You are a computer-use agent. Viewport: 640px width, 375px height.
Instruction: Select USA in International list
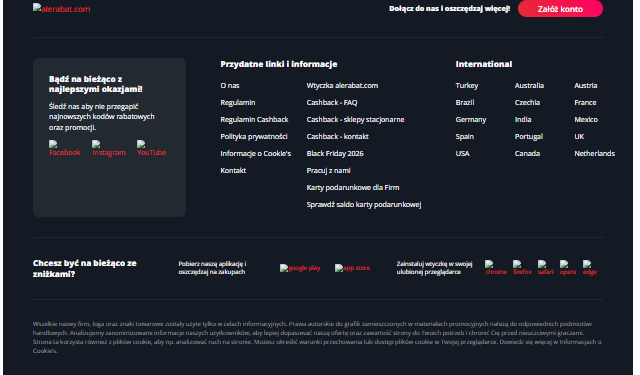click(x=462, y=154)
